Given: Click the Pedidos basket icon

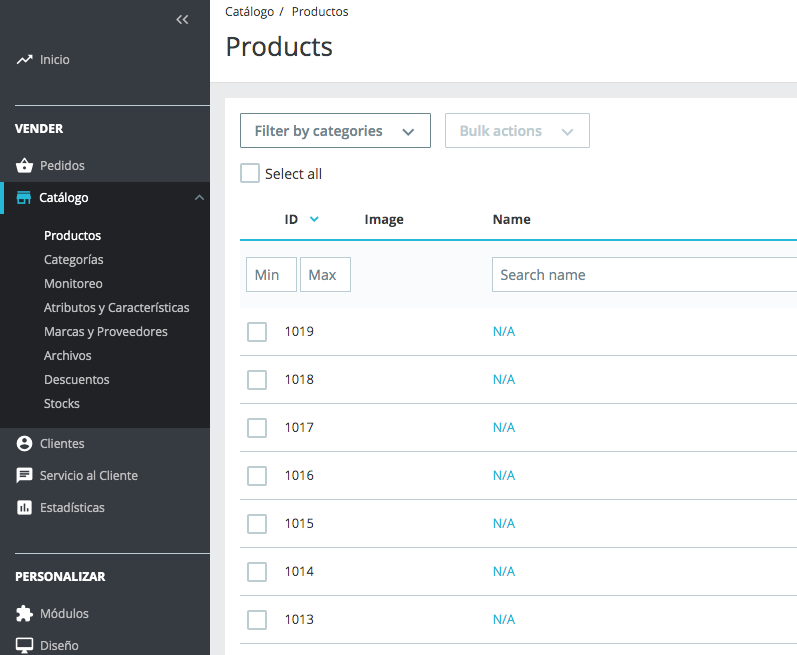Looking at the screenshot, I should 25,166.
